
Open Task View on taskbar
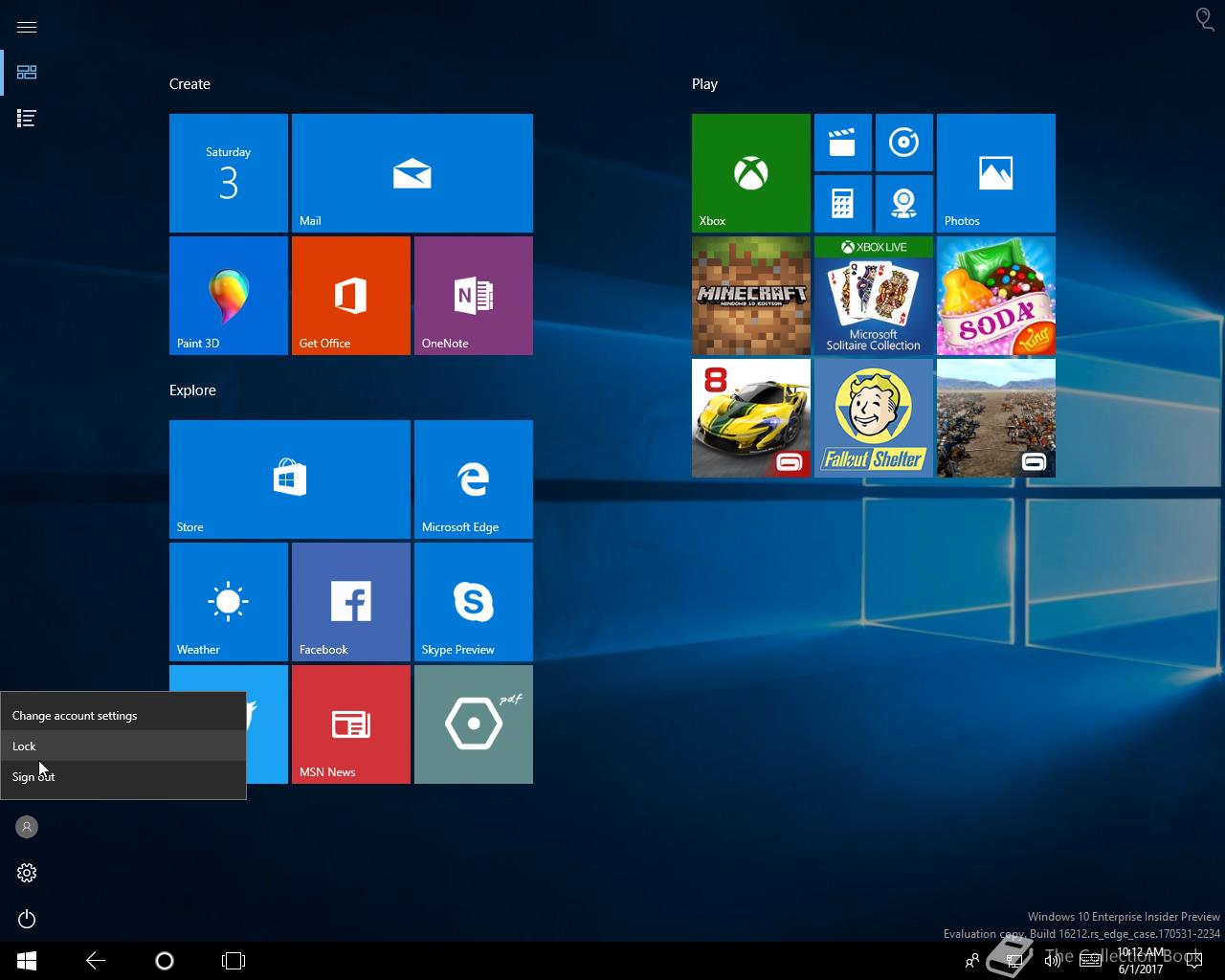pyautogui.click(x=234, y=961)
